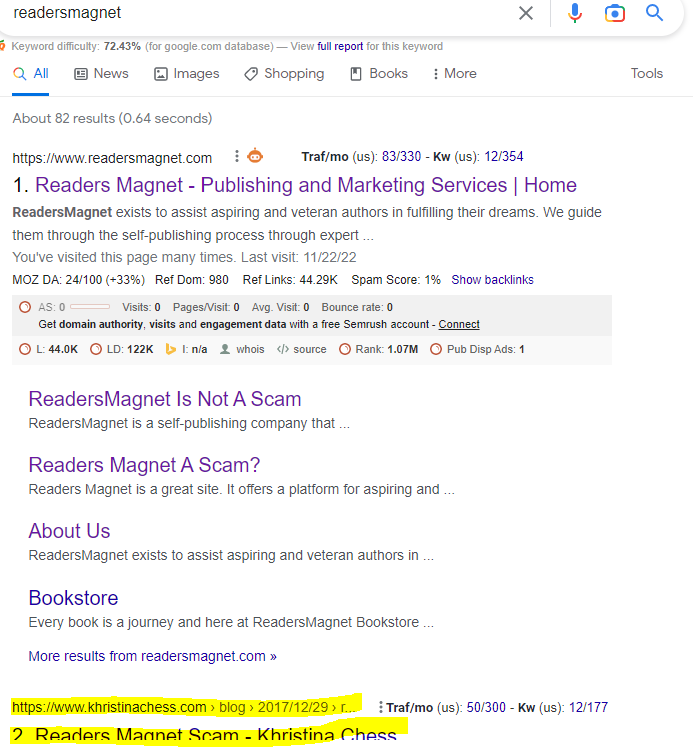This screenshot has width=693, height=747.
Task: Click Show backlinks for readersmagnet.com
Action: click(492, 280)
